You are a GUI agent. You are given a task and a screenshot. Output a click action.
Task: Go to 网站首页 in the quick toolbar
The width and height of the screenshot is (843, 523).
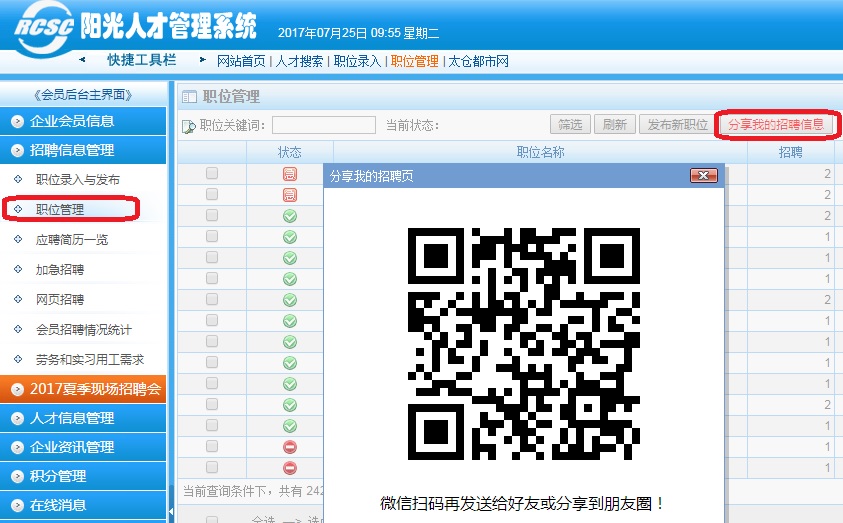point(242,61)
